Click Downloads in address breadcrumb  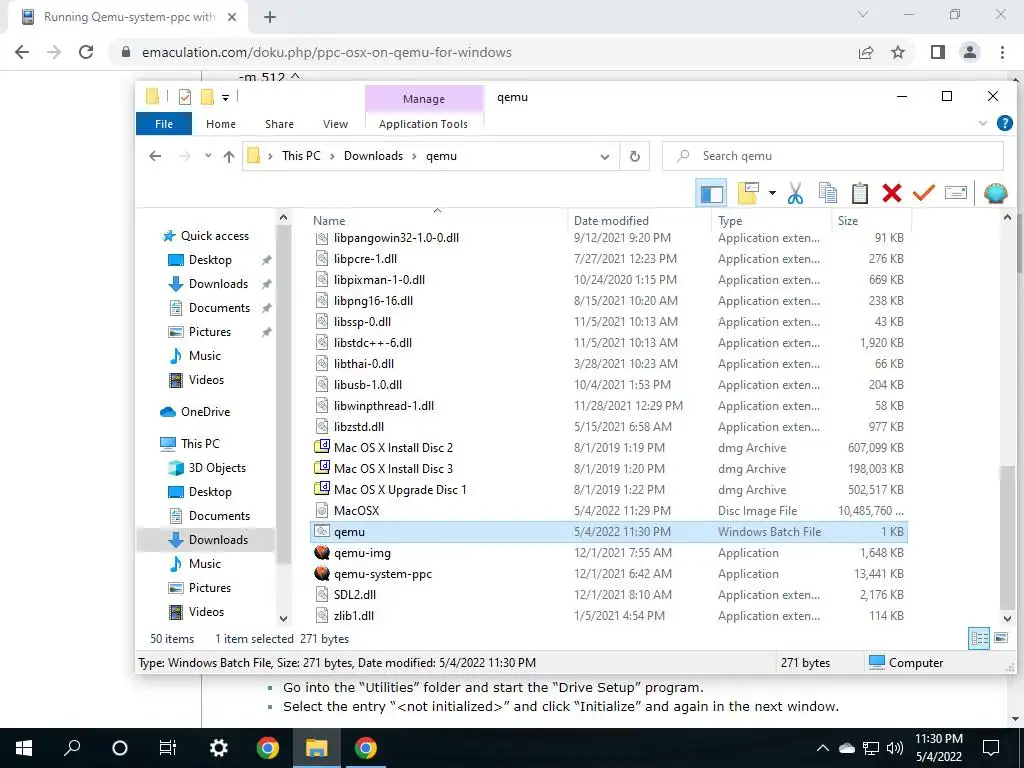[x=373, y=156]
